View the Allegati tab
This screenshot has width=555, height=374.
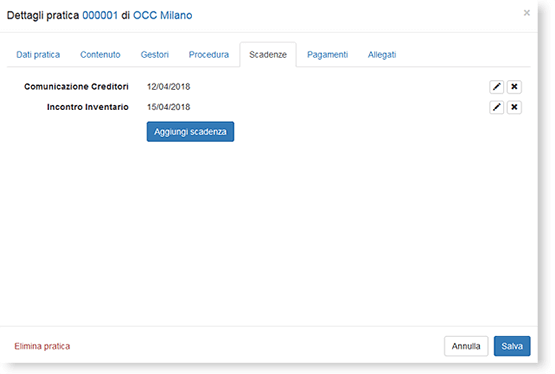pyautogui.click(x=382, y=55)
